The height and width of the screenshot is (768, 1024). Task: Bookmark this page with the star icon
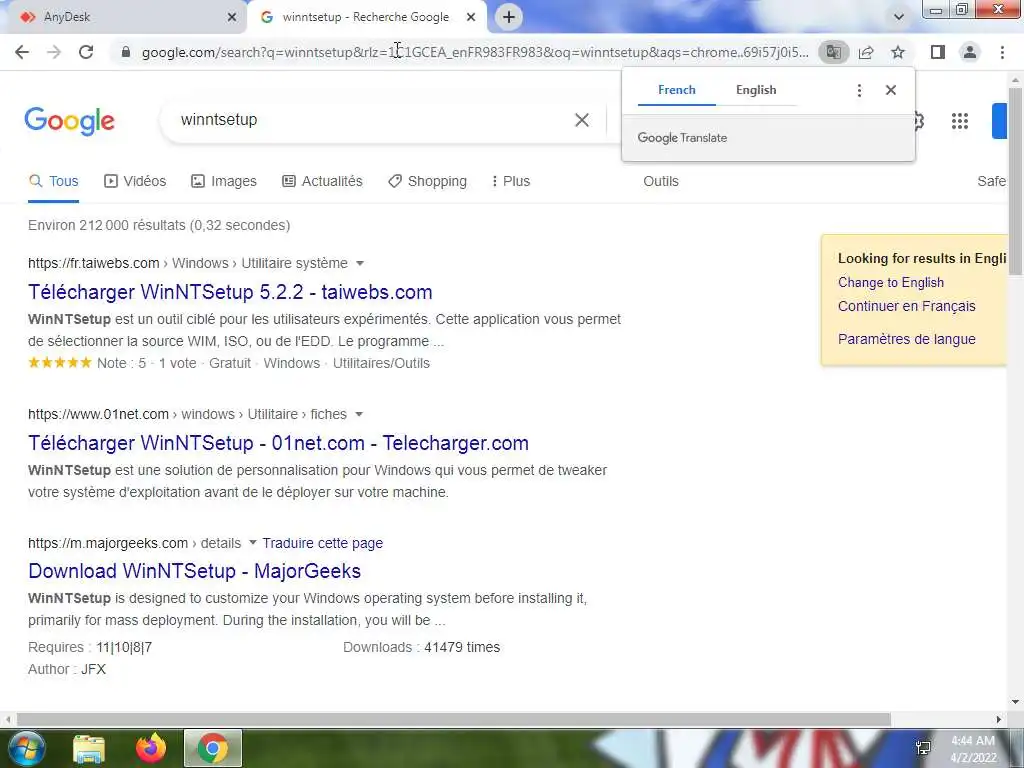coord(898,52)
